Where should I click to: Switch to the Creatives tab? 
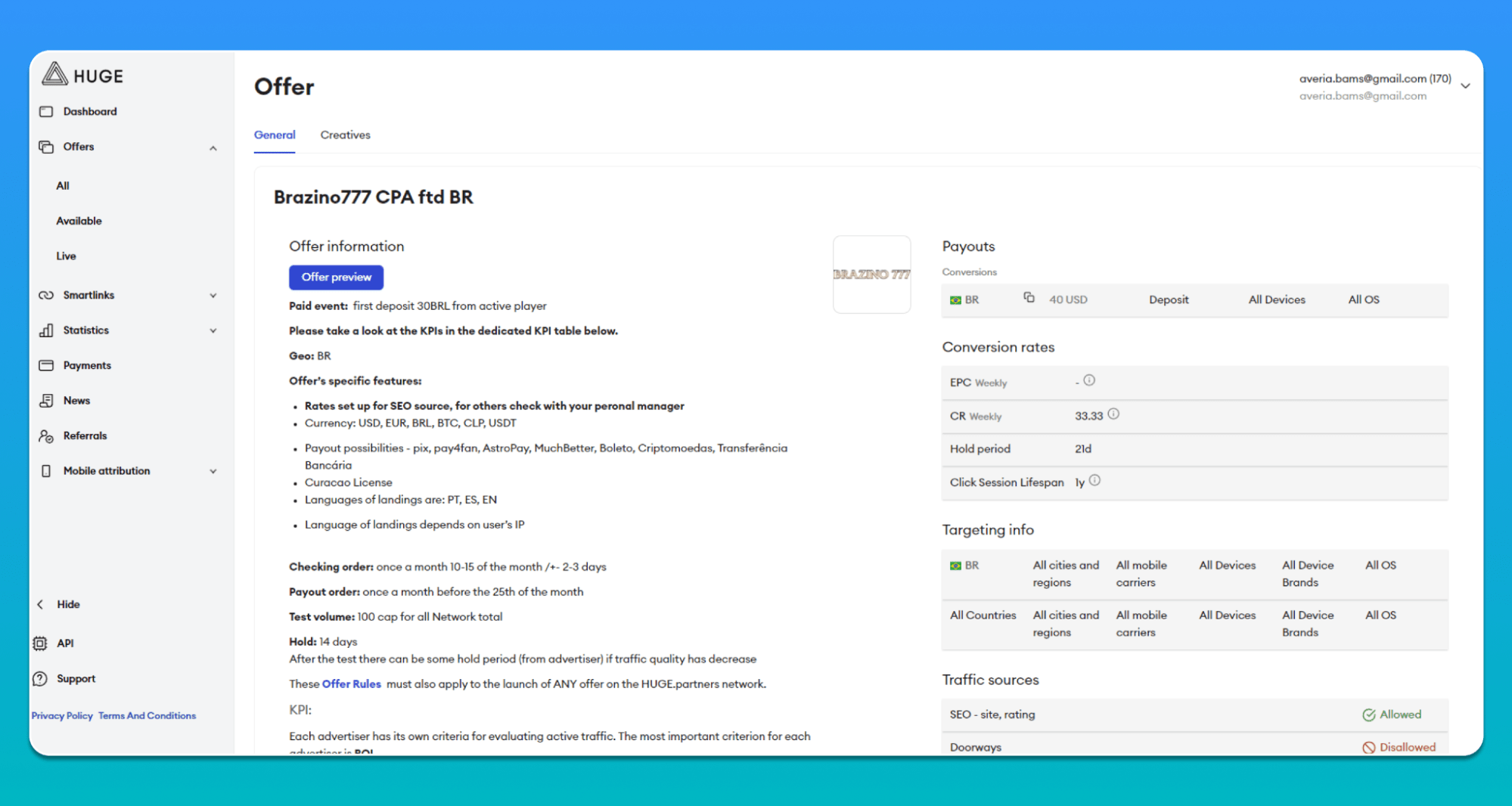click(345, 135)
